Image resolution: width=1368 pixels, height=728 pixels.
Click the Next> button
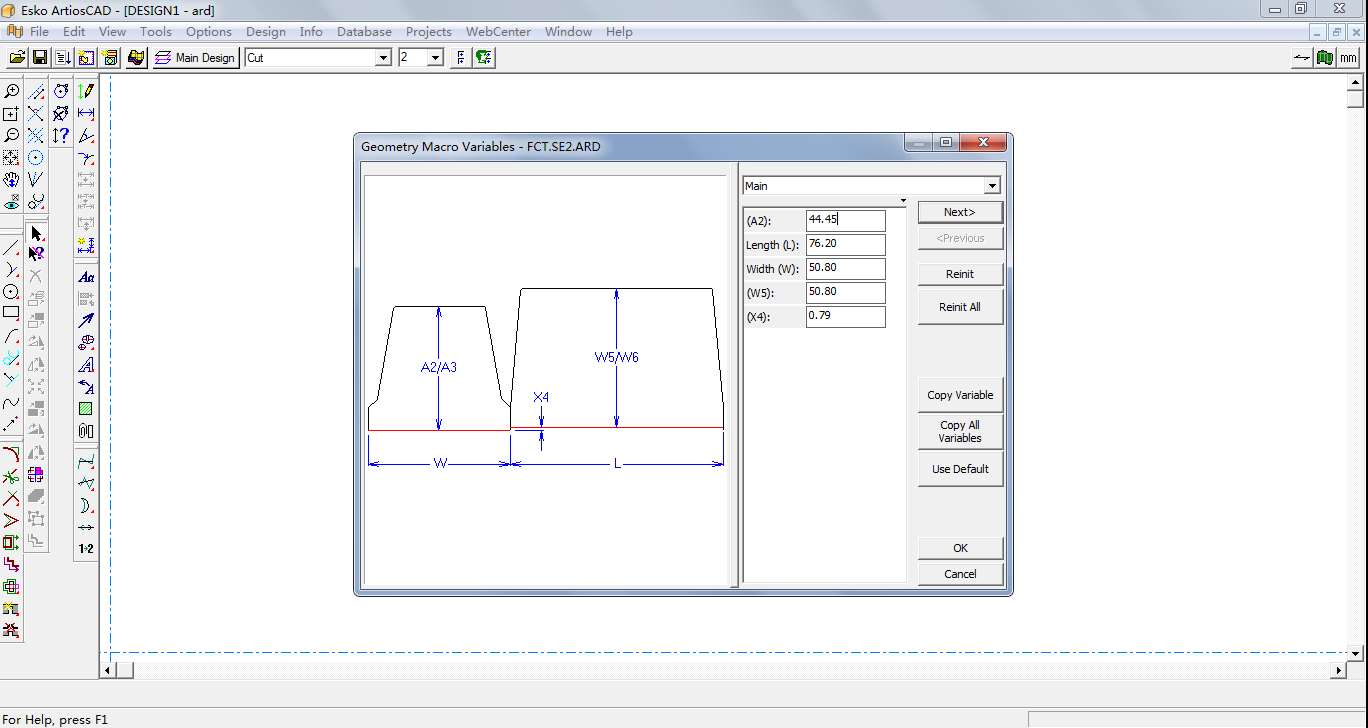959,212
